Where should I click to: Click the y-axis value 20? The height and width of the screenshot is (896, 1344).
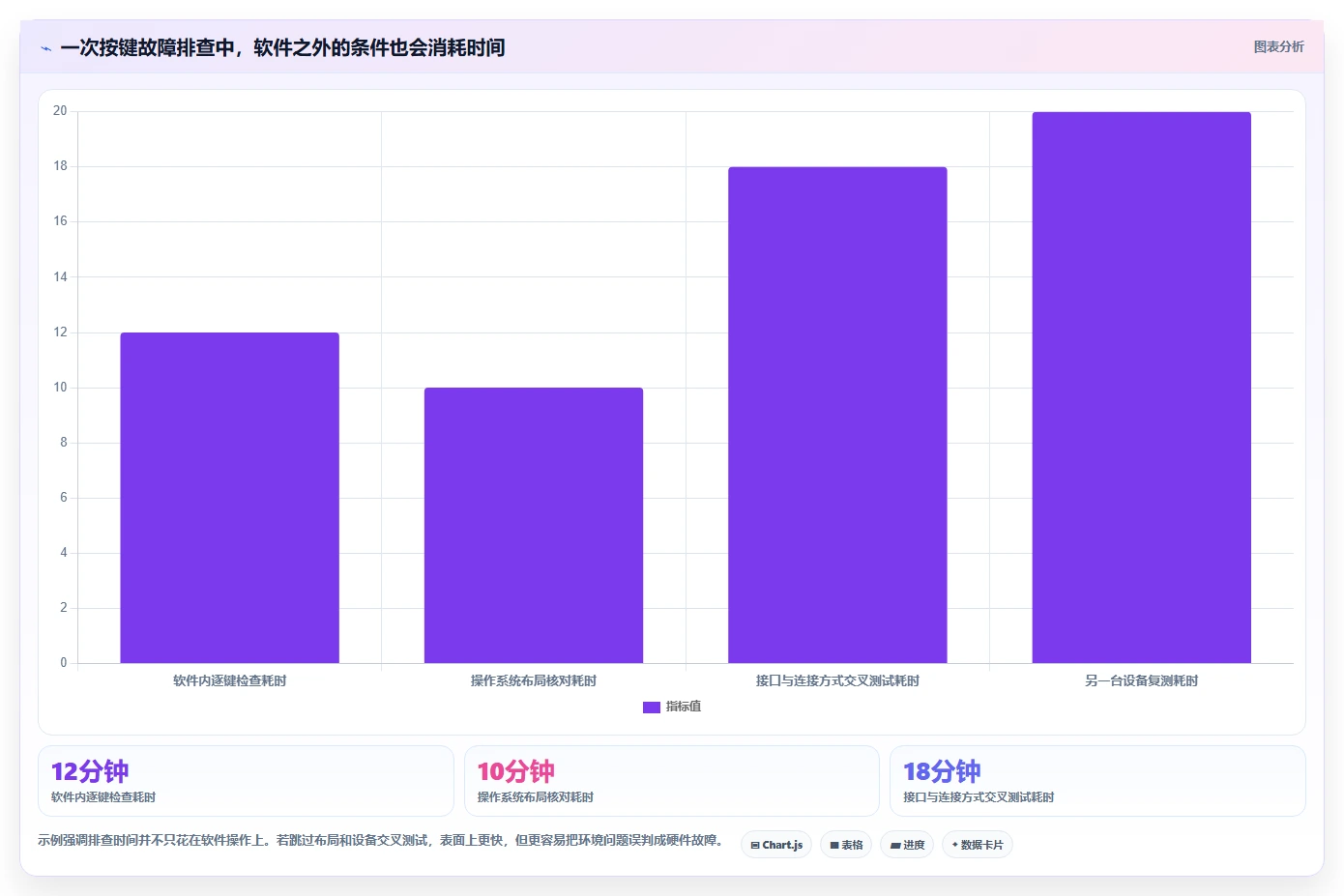(x=60, y=111)
